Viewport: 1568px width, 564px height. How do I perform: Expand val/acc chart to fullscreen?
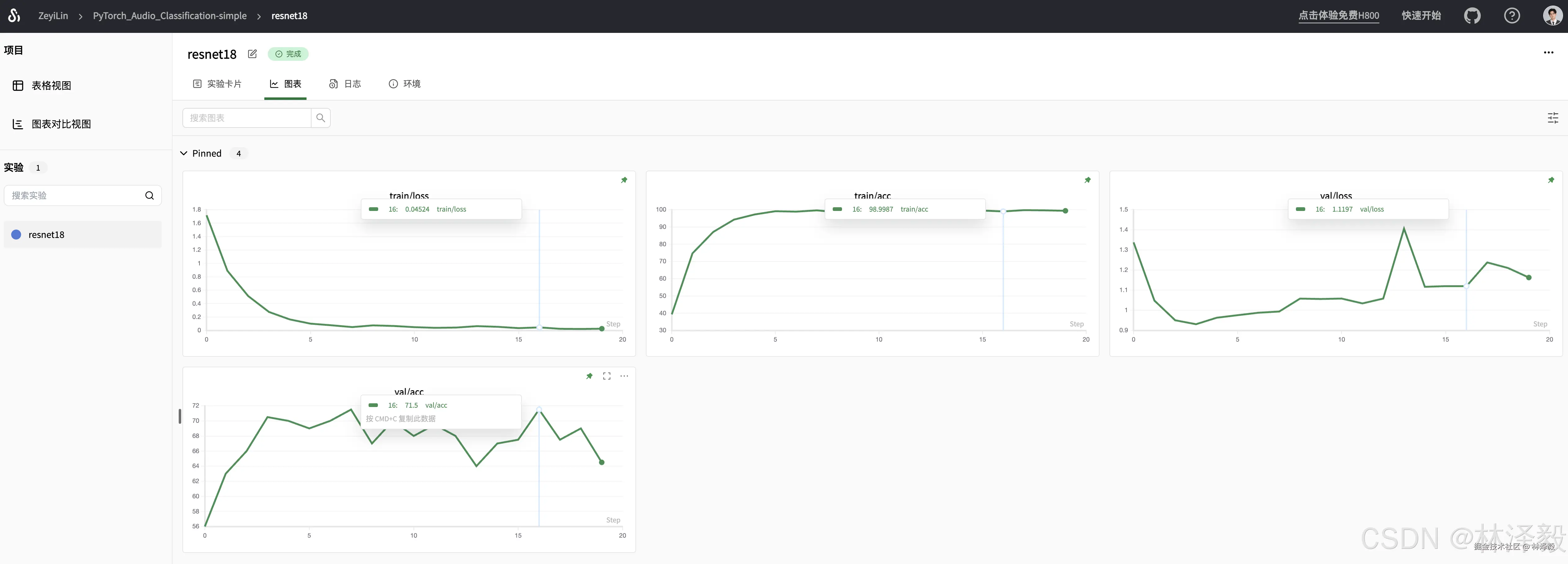[606, 376]
